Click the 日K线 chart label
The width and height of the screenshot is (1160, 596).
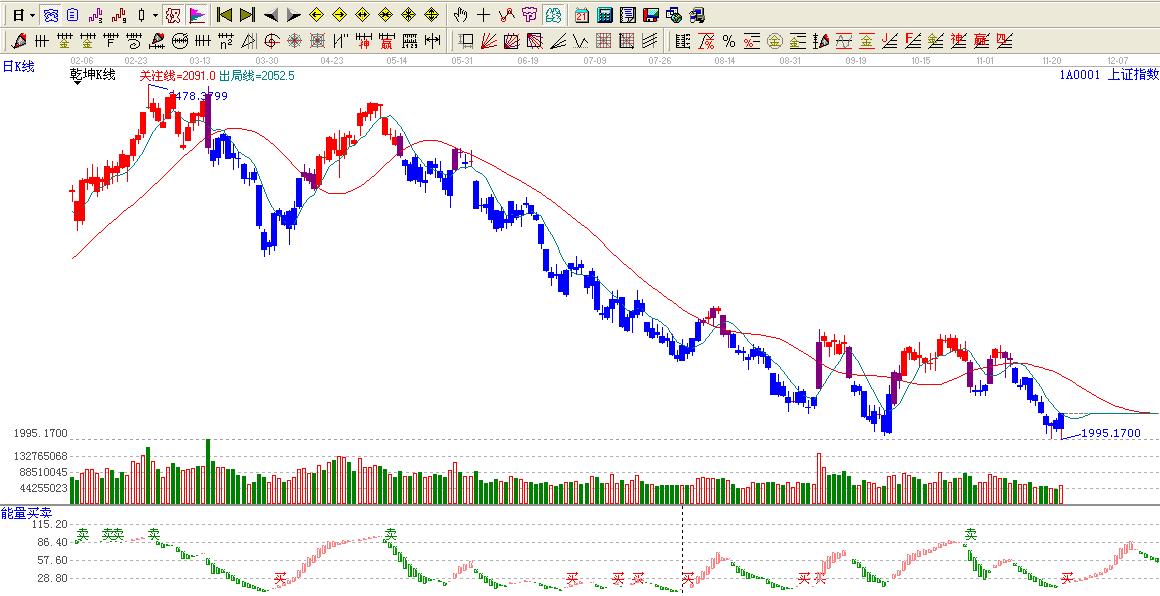pyautogui.click(x=19, y=66)
